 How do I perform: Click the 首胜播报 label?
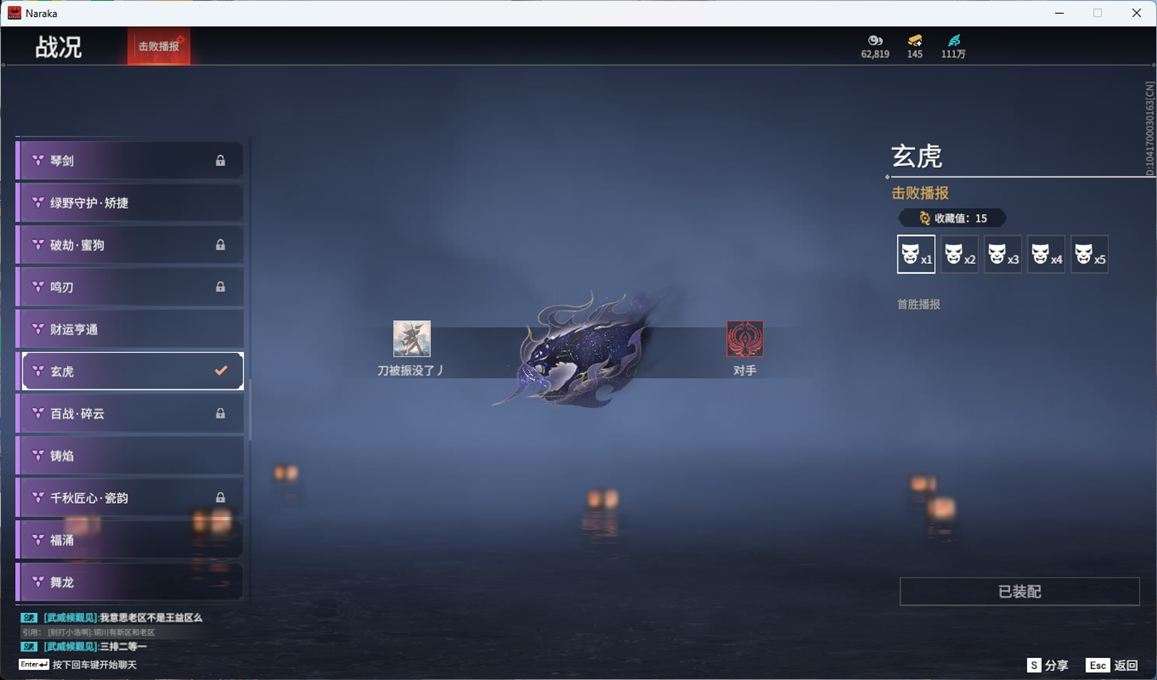click(919, 304)
